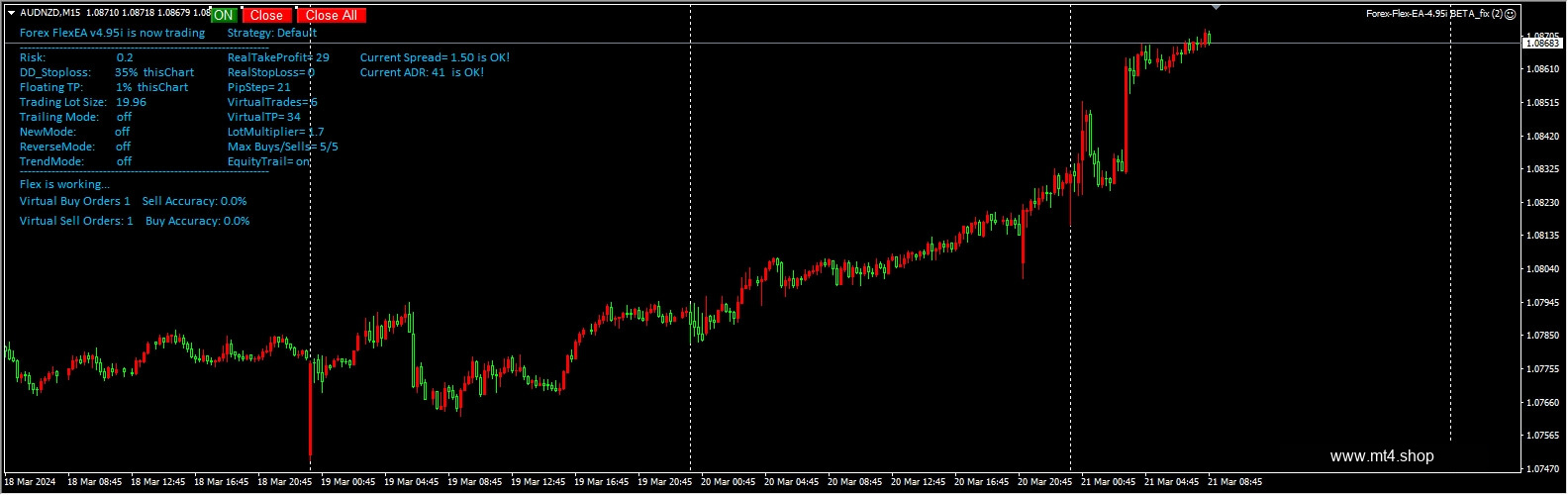Click 'Current Spread= 1.50 is OK!' text

(436, 57)
